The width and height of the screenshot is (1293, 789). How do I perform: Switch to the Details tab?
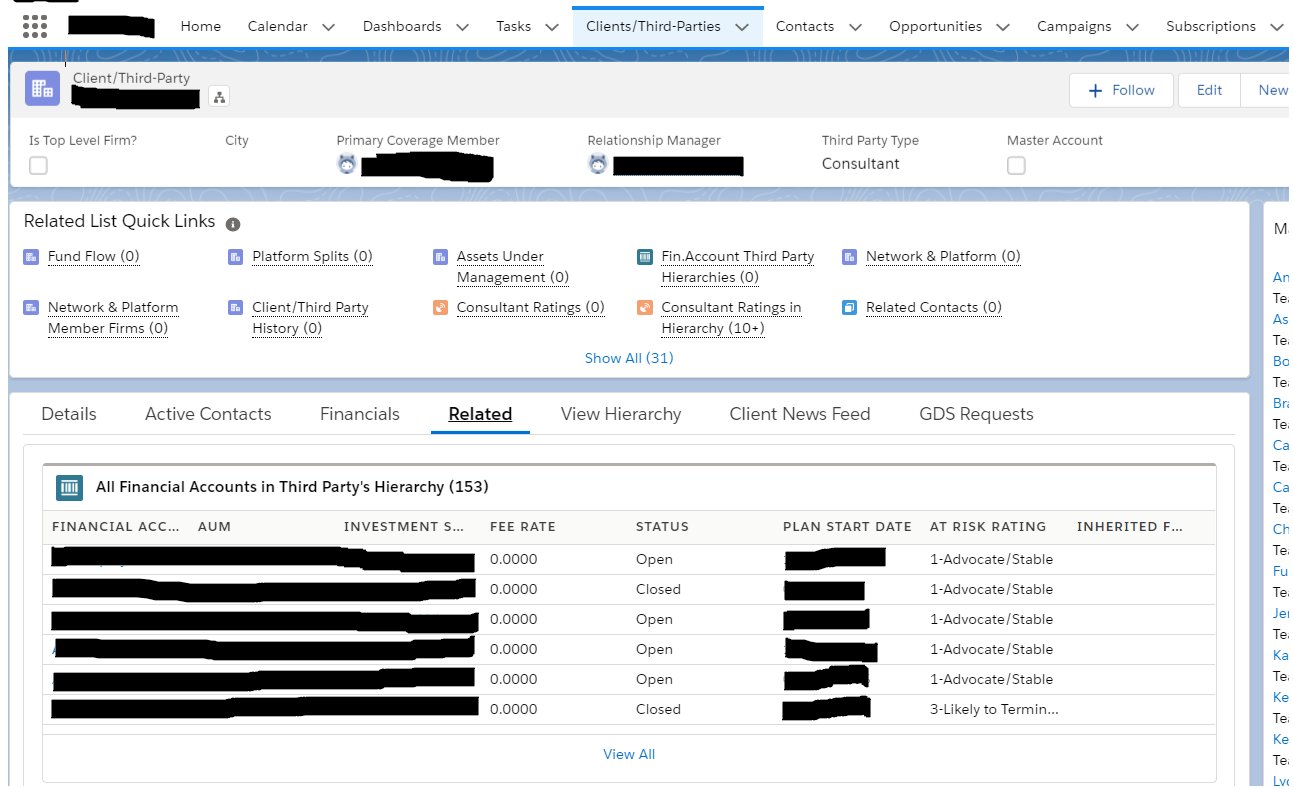[x=69, y=413]
